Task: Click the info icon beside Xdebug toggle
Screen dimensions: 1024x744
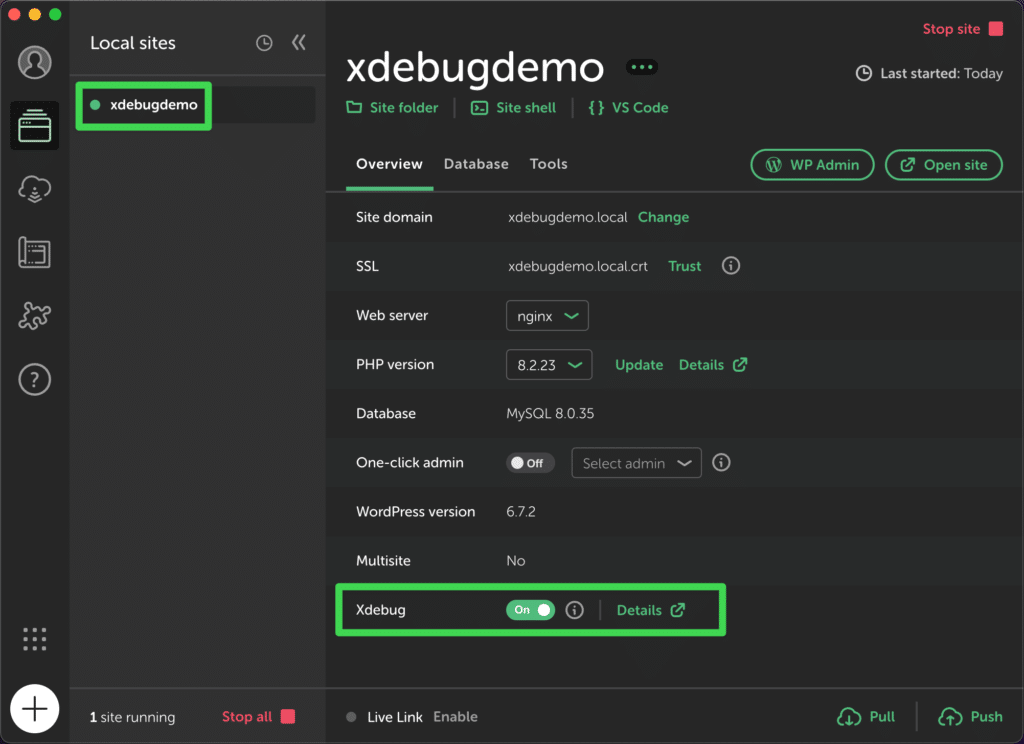Action: pos(575,610)
